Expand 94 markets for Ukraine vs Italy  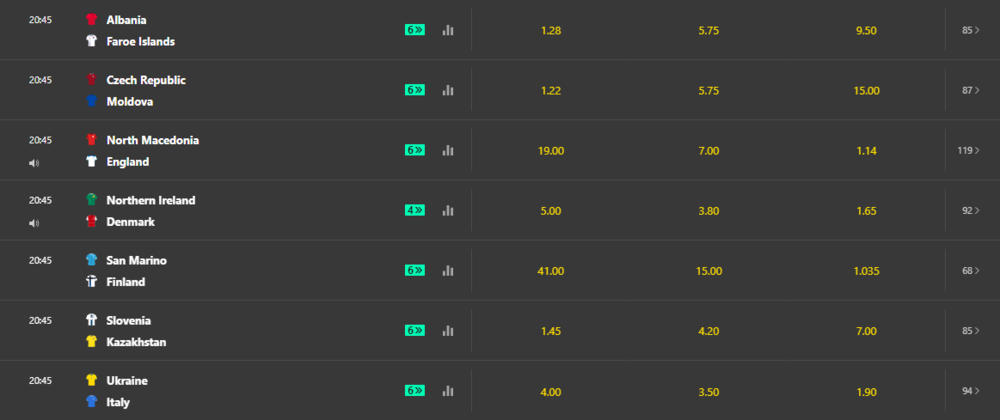coord(971,391)
